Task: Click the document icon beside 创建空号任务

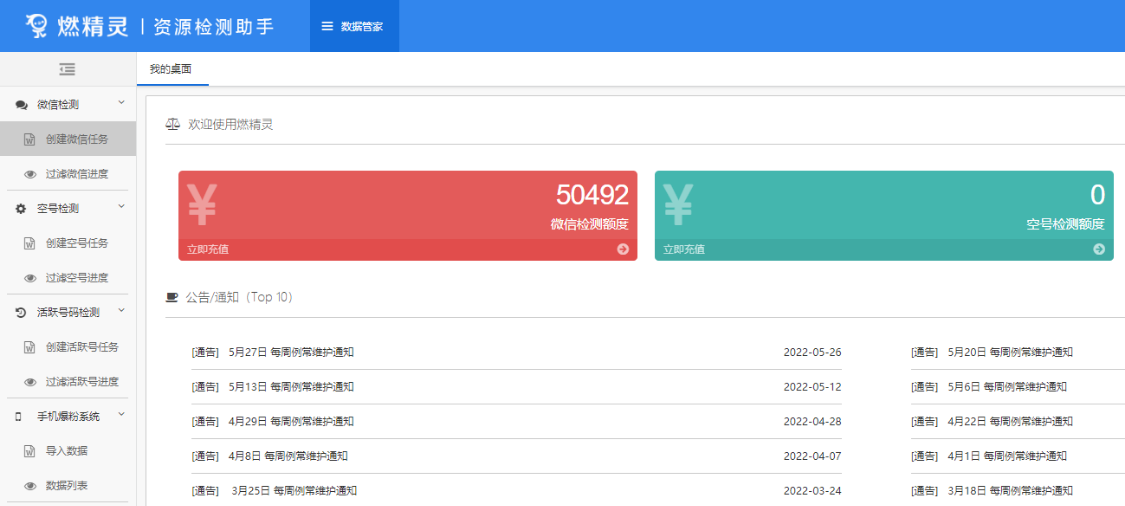Action: pyautogui.click(x=30, y=243)
